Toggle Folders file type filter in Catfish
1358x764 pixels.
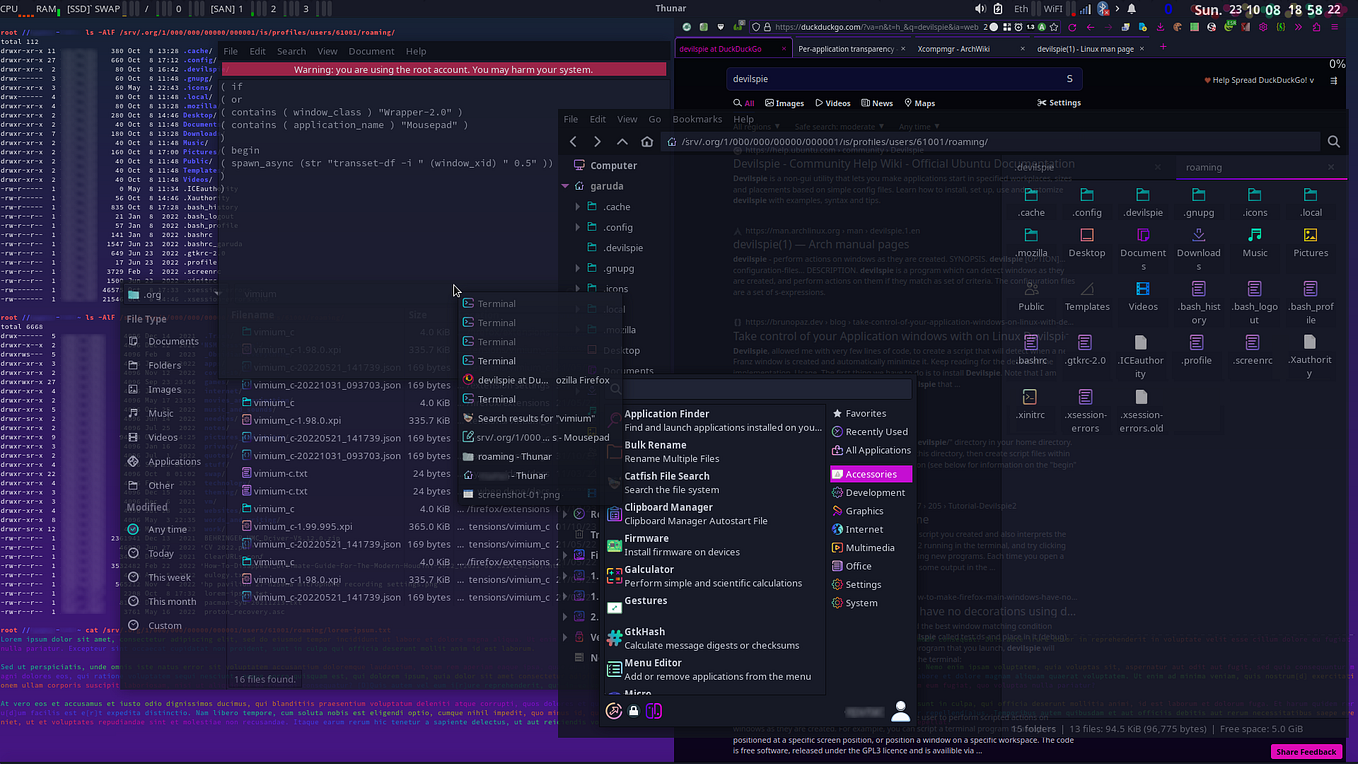155,365
